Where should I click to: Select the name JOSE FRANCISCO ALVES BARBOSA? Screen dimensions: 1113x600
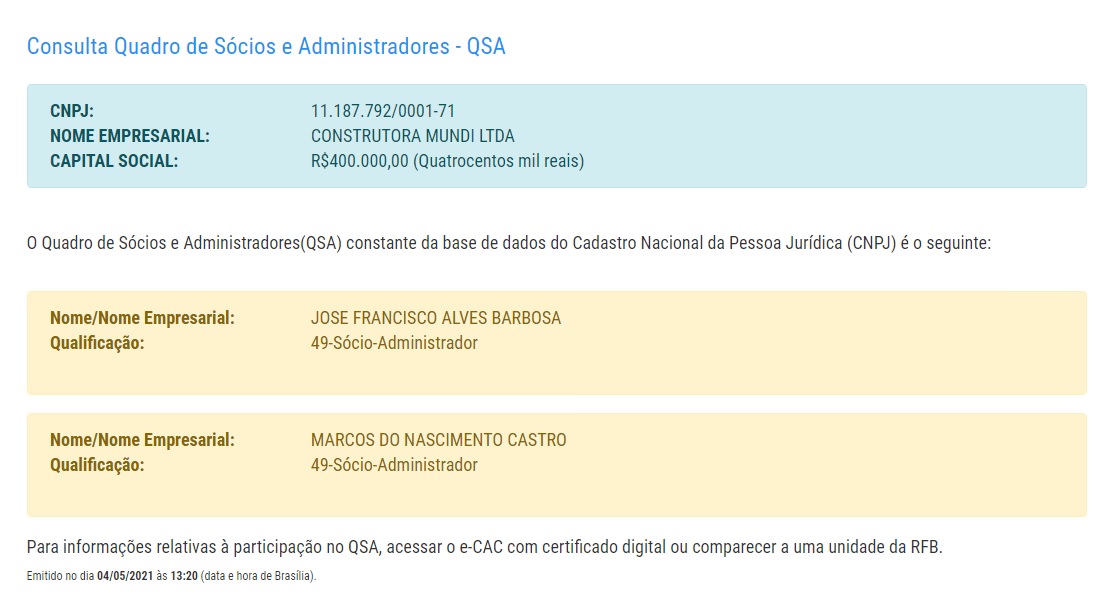coord(436,318)
